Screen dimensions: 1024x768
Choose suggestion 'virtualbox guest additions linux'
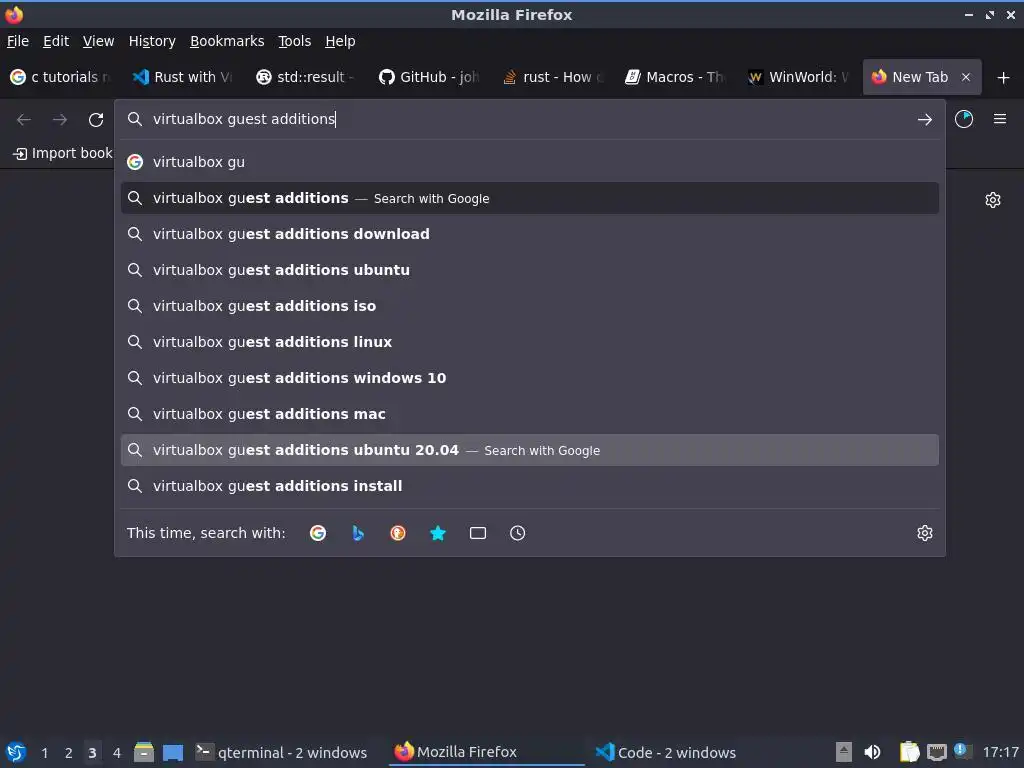click(530, 342)
